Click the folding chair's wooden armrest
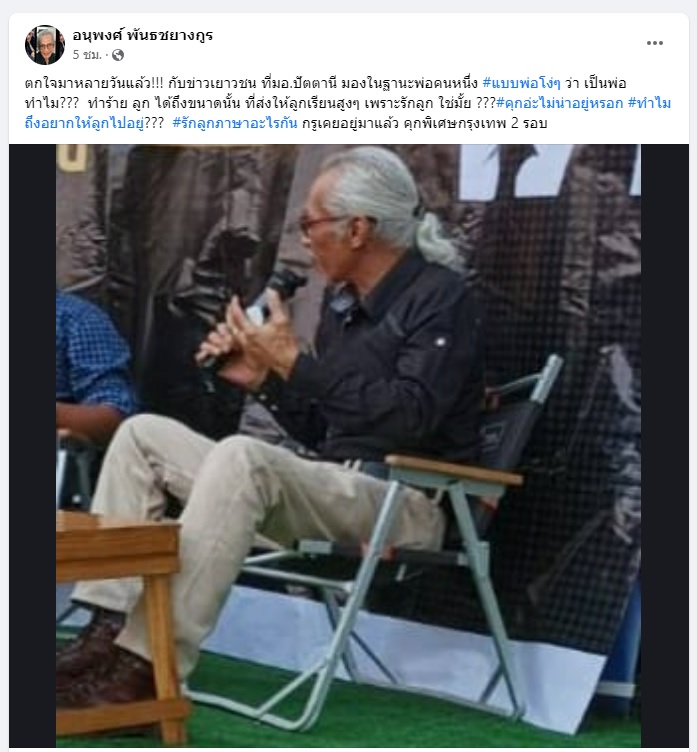This screenshot has width=697, height=752. [453, 469]
